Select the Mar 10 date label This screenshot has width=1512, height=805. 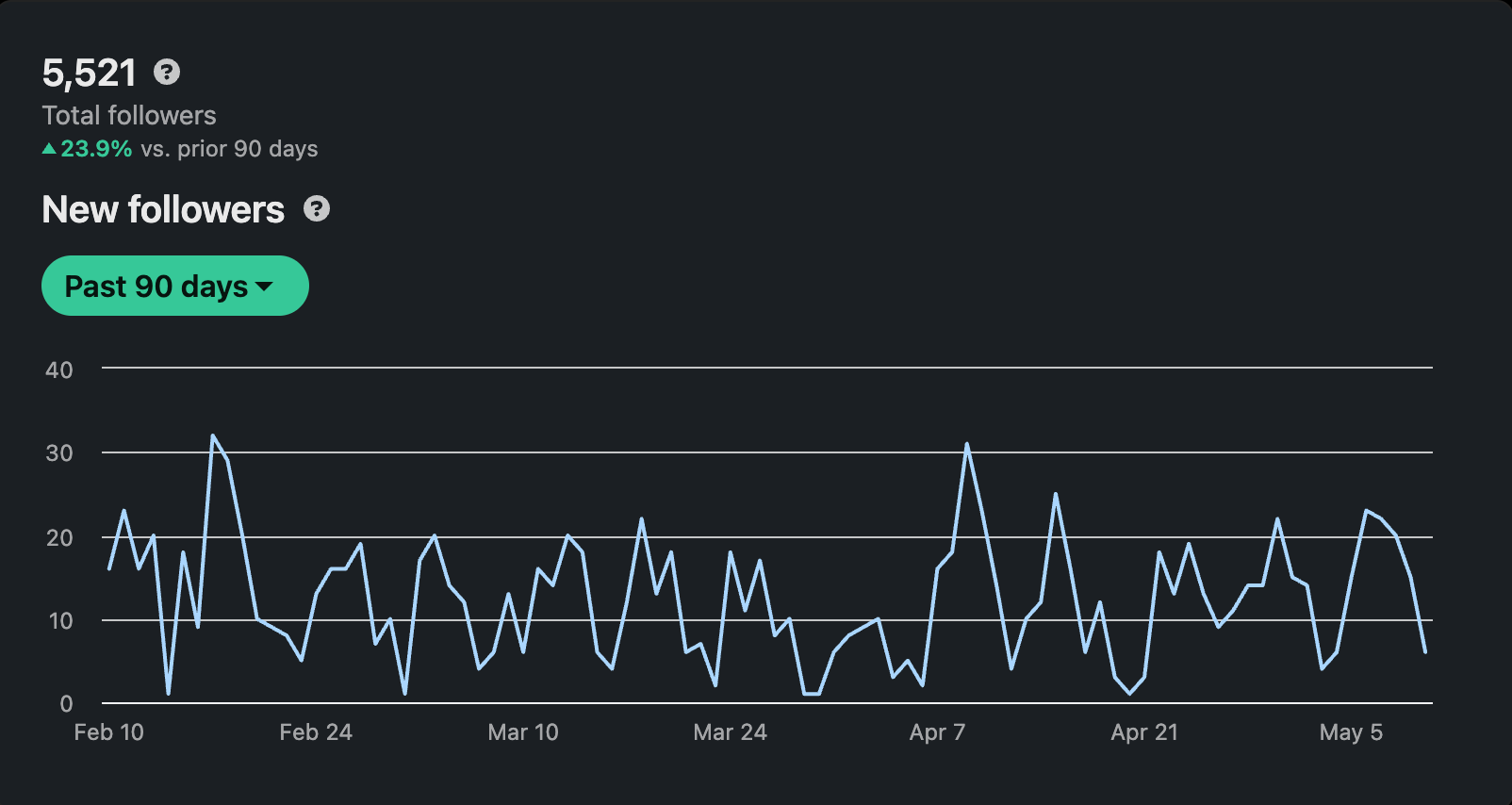click(523, 732)
